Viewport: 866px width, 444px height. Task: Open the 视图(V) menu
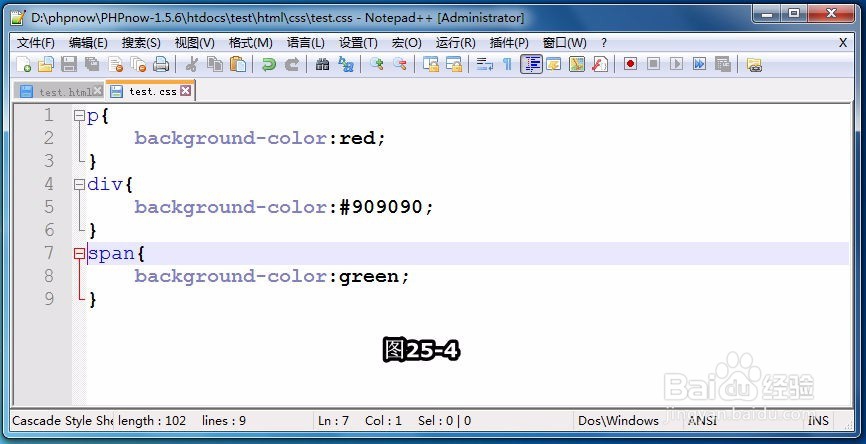pyautogui.click(x=194, y=43)
